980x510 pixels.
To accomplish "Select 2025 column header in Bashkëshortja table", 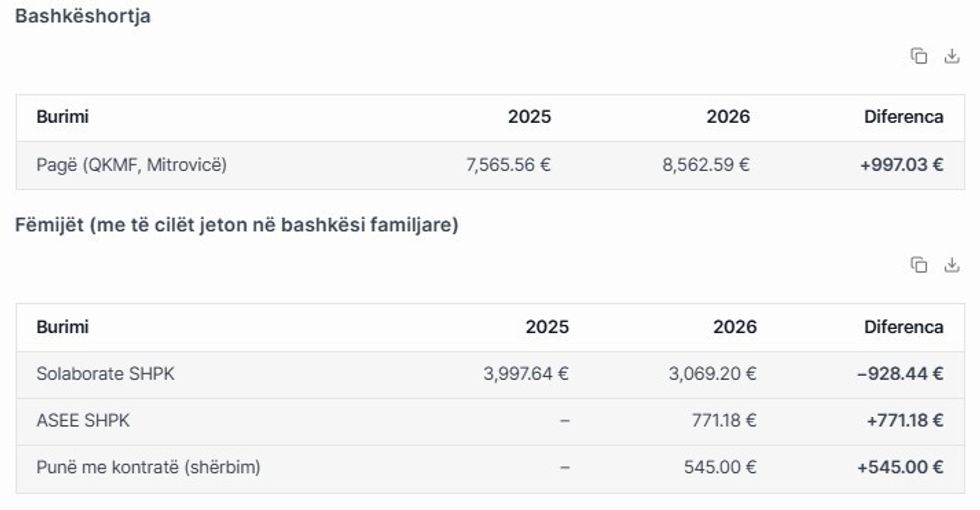I will pyautogui.click(x=529, y=117).
